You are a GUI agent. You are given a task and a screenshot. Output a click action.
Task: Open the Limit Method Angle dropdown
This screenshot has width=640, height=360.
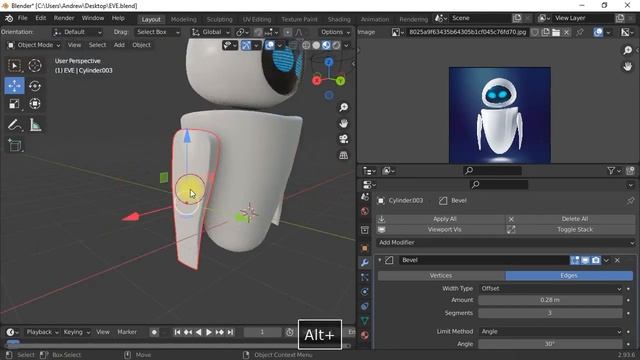(551, 332)
